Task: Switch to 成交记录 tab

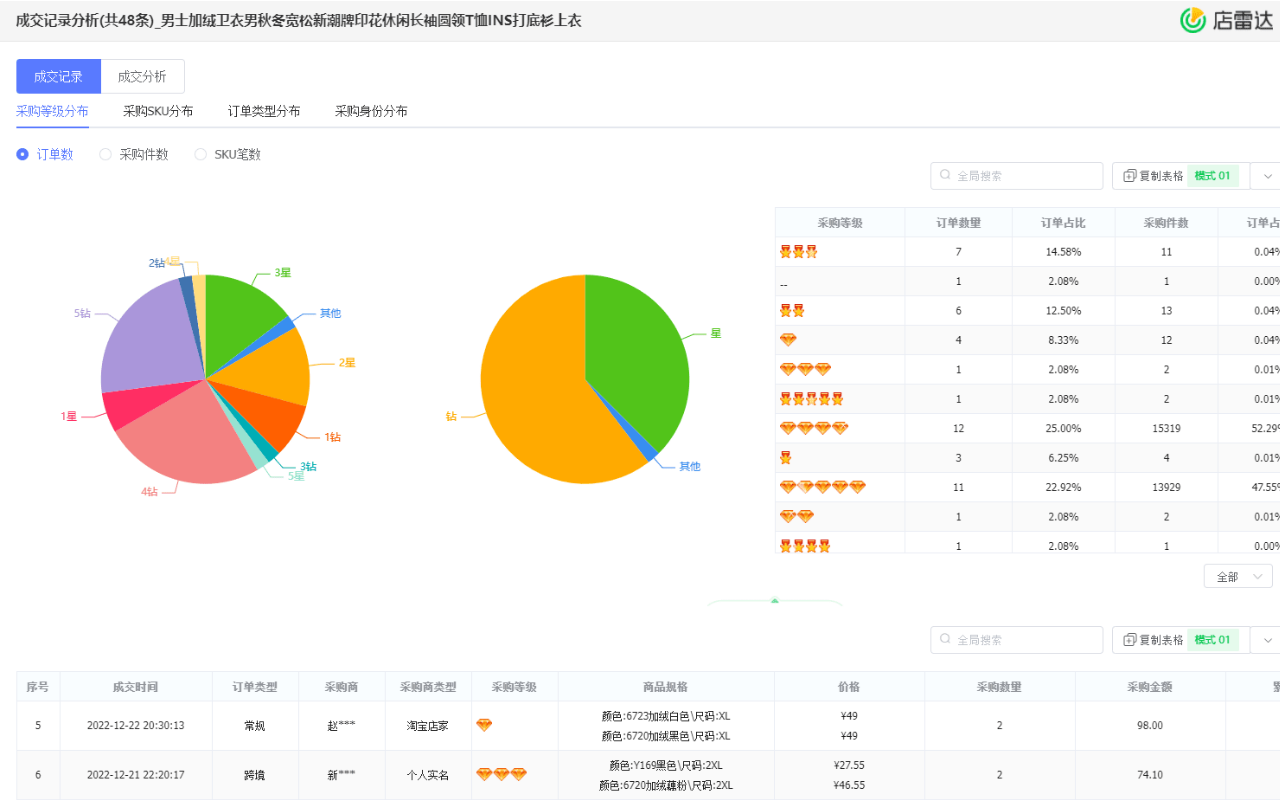Action: pos(58,76)
